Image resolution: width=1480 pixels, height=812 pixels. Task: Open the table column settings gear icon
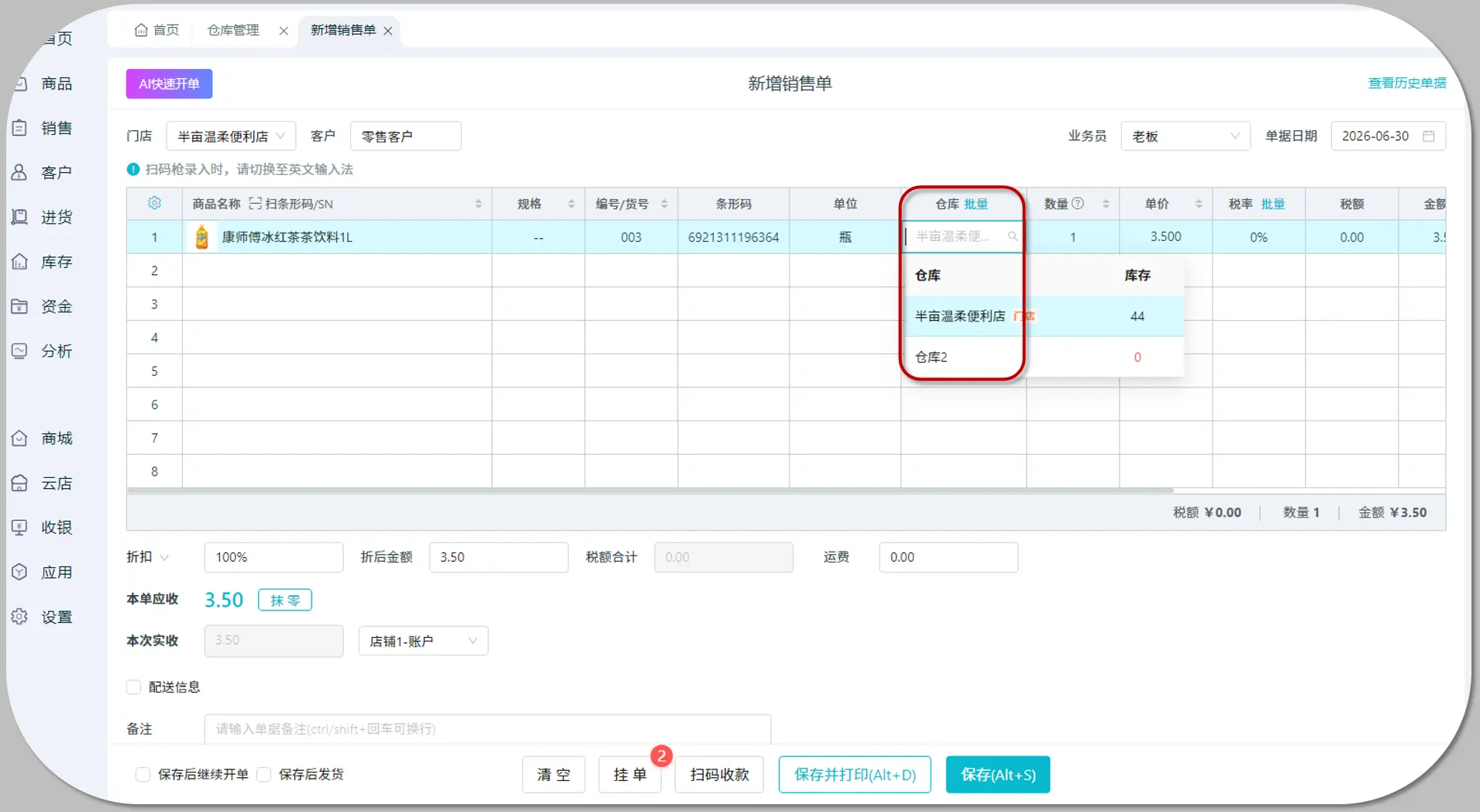pos(154,203)
